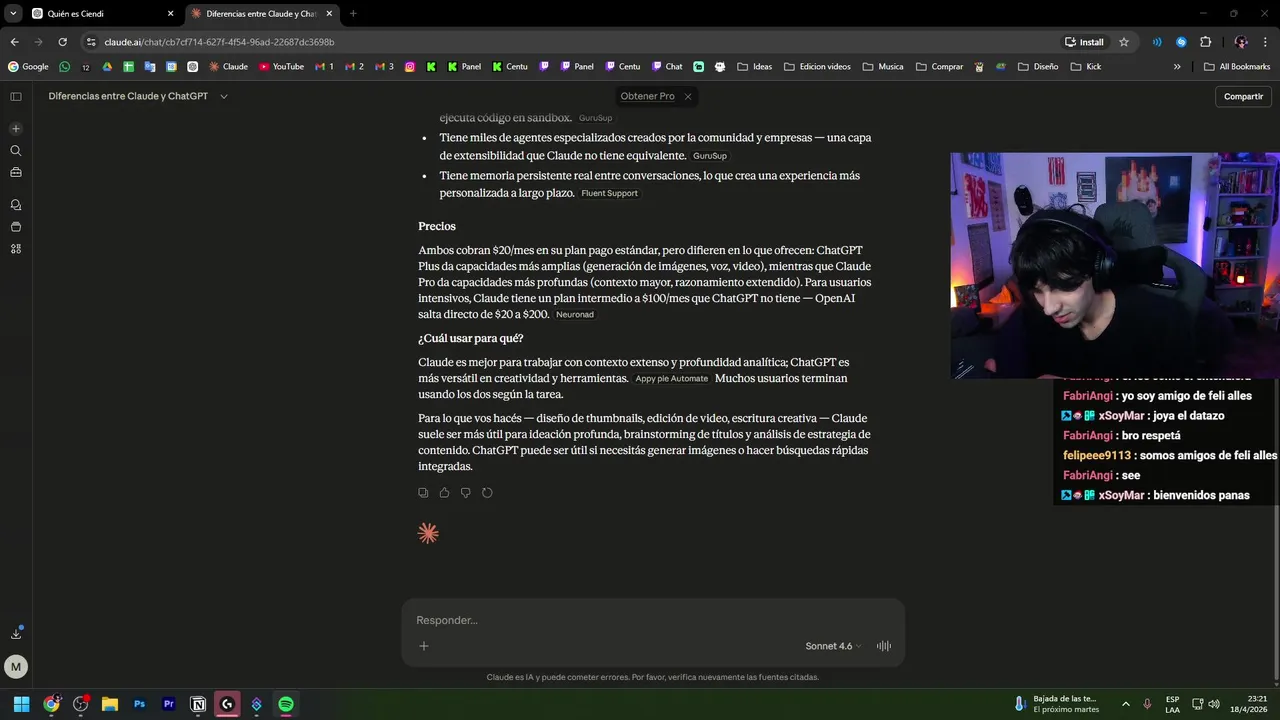Give thumbs down to the response

tap(466, 493)
